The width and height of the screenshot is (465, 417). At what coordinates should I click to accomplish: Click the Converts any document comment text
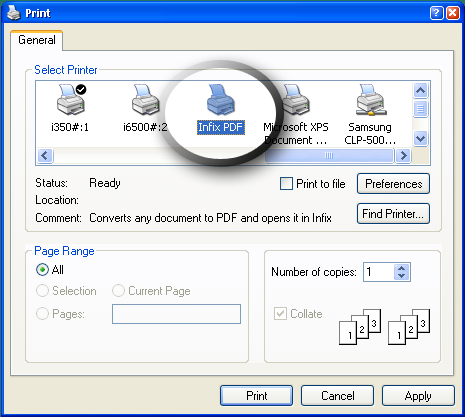tap(210, 218)
